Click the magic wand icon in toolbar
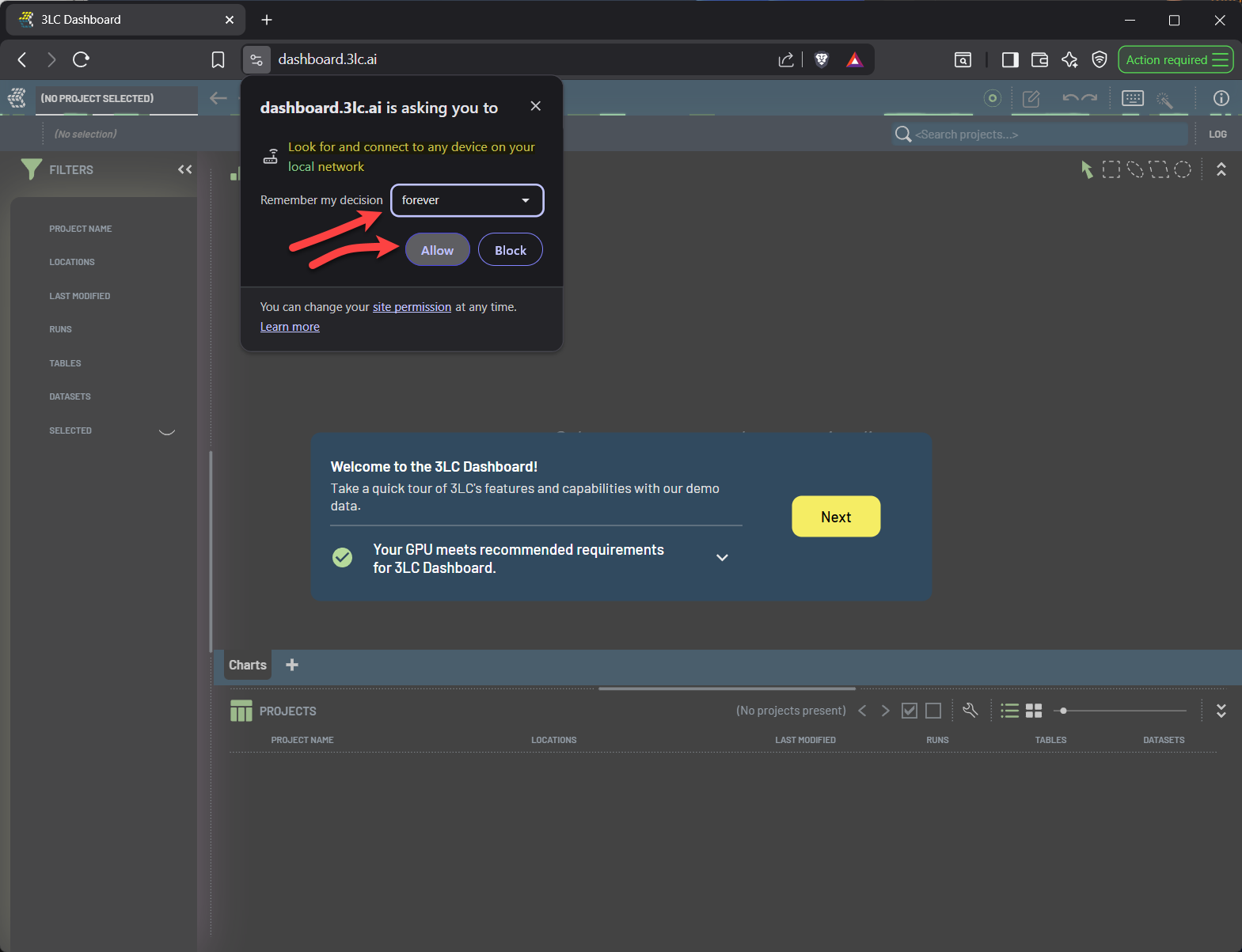 (x=1164, y=99)
